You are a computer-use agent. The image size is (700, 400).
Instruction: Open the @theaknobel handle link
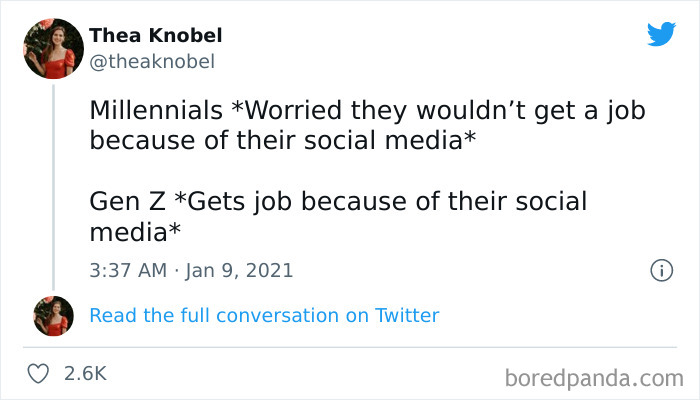(152, 62)
